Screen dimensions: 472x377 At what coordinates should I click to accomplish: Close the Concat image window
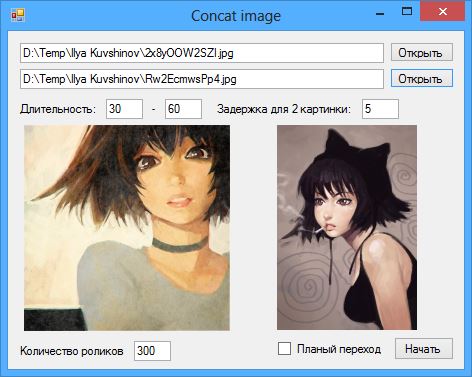point(443,12)
